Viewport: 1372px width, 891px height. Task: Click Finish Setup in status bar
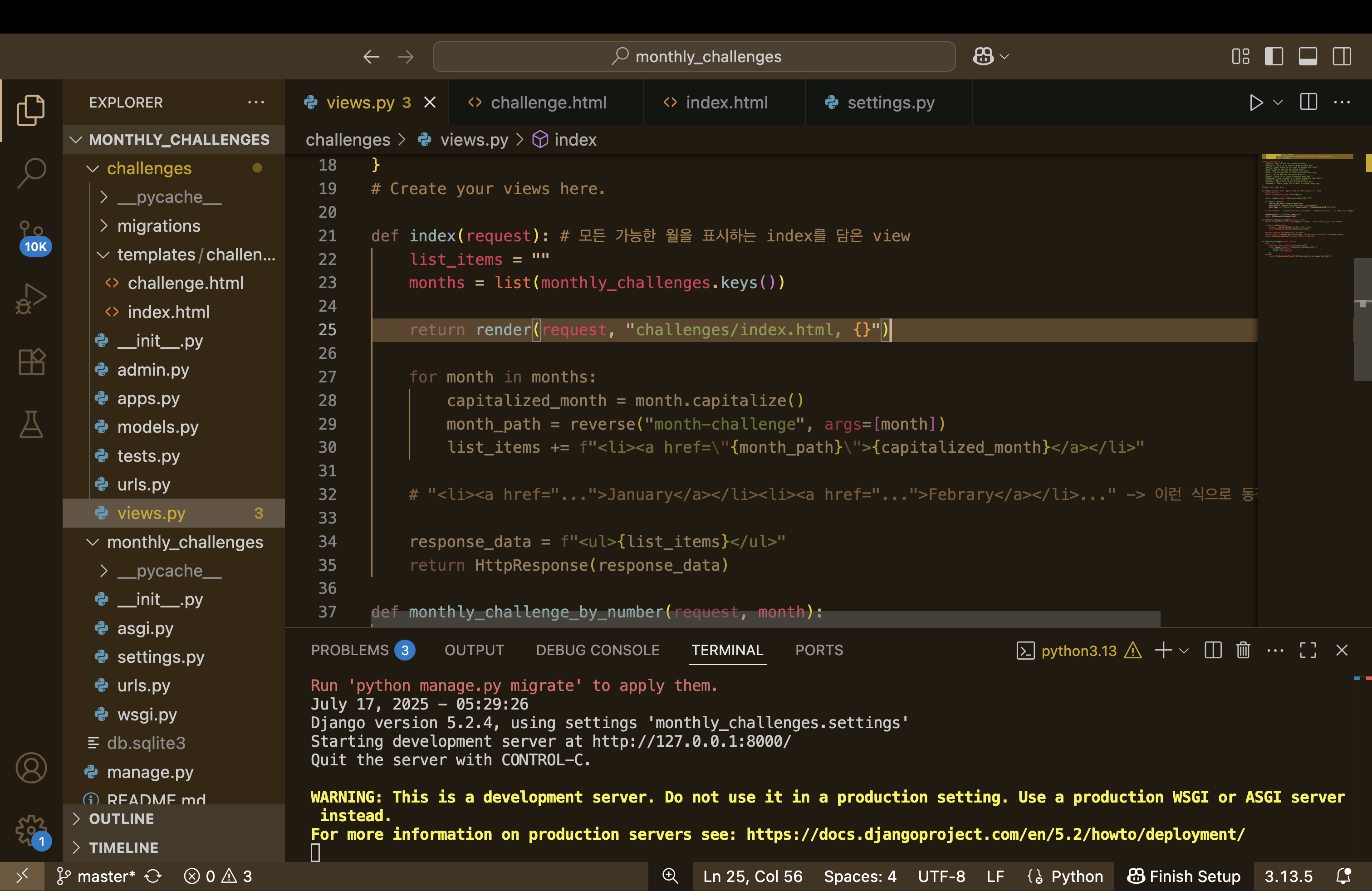point(1184,876)
